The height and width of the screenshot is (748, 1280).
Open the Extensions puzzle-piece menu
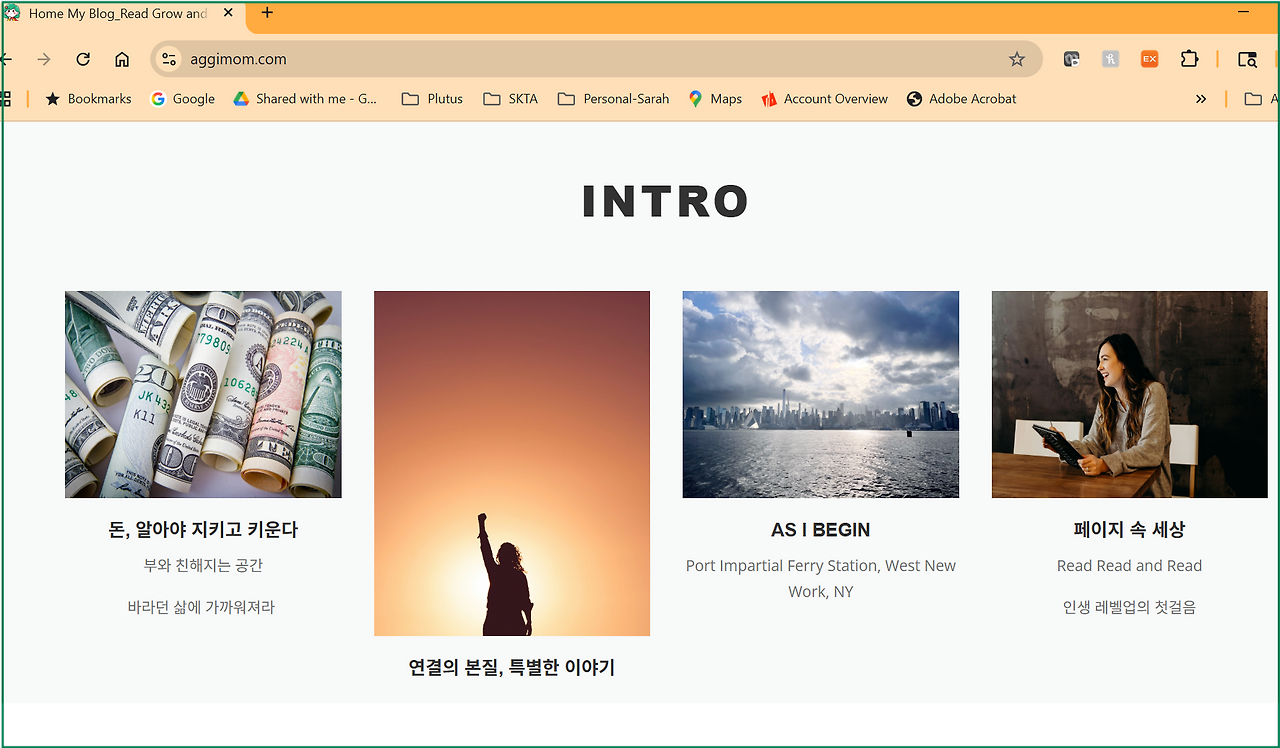tap(1189, 59)
